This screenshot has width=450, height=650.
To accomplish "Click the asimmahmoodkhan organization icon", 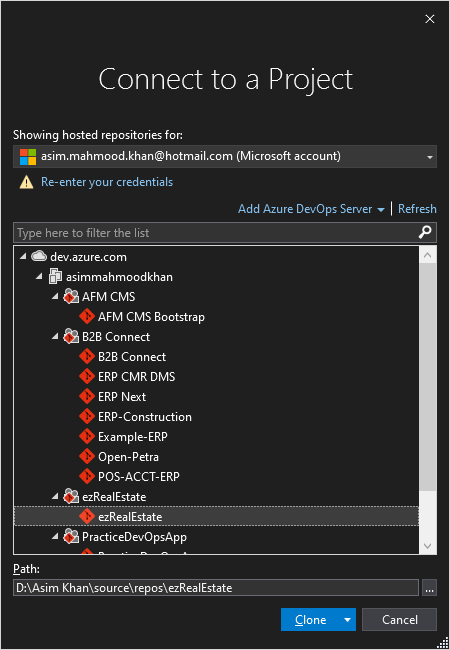I will (x=55, y=276).
